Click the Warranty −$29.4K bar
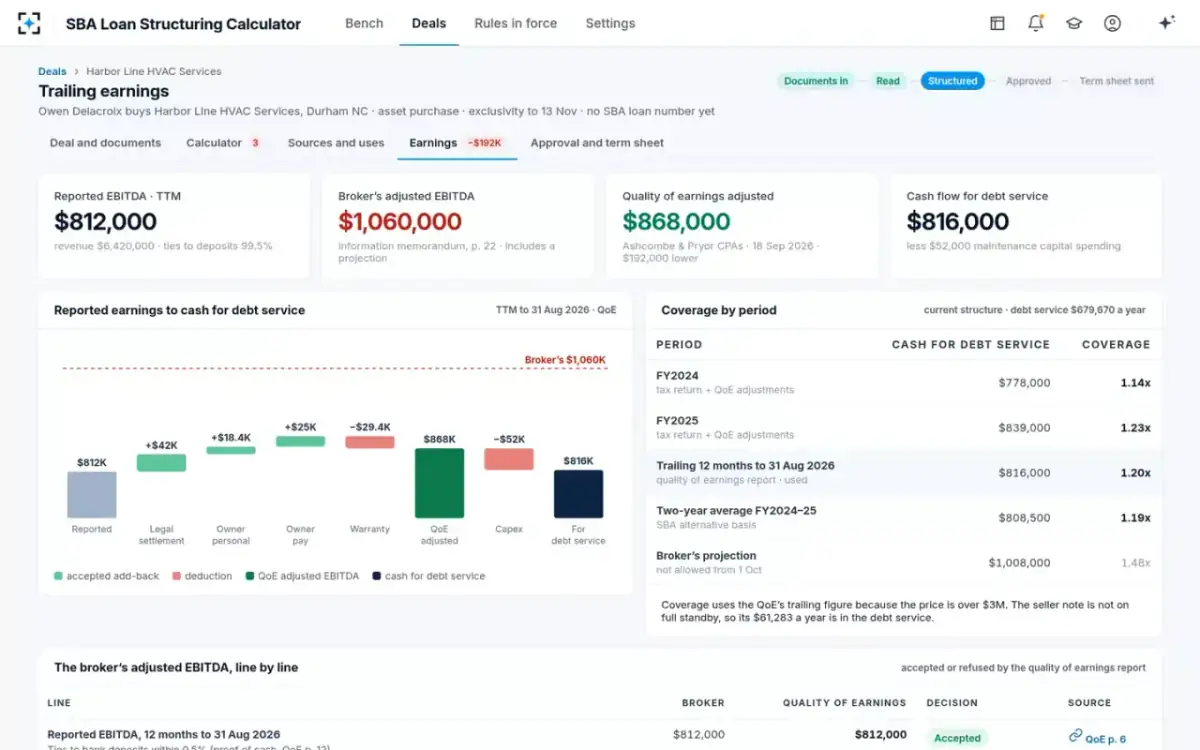Viewport: 1200px width, 750px height. click(x=370, y=442)
